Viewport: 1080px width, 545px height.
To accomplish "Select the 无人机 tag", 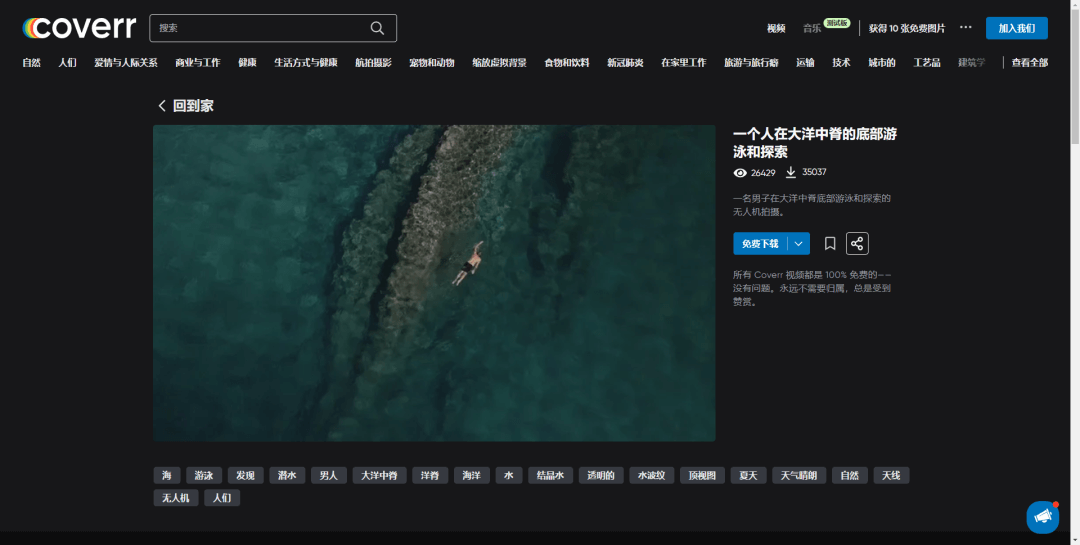I will 175,497.
